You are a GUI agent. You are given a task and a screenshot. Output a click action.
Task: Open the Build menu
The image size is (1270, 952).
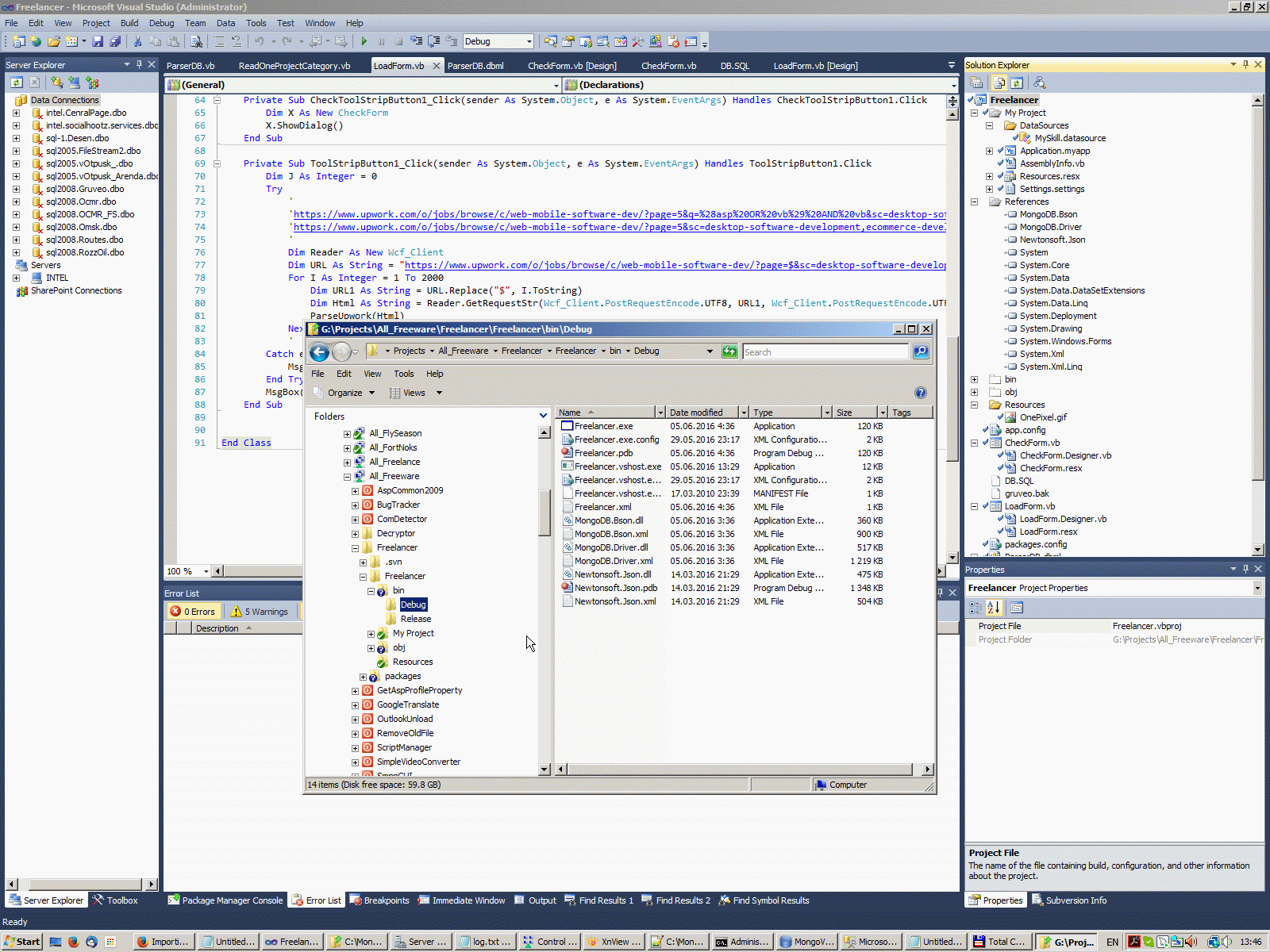tap(129, 23)
